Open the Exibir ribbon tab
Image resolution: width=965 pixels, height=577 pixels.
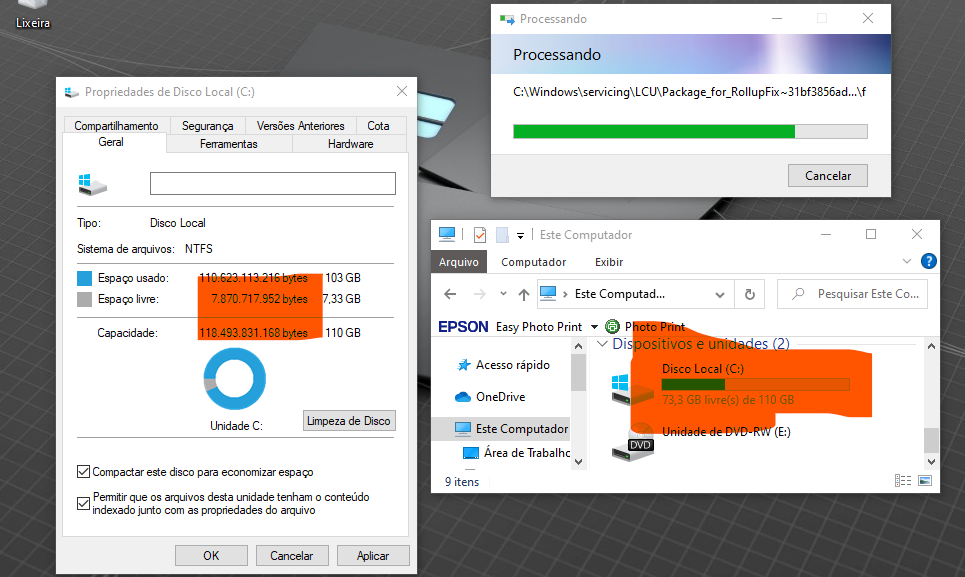pos(609,262)
